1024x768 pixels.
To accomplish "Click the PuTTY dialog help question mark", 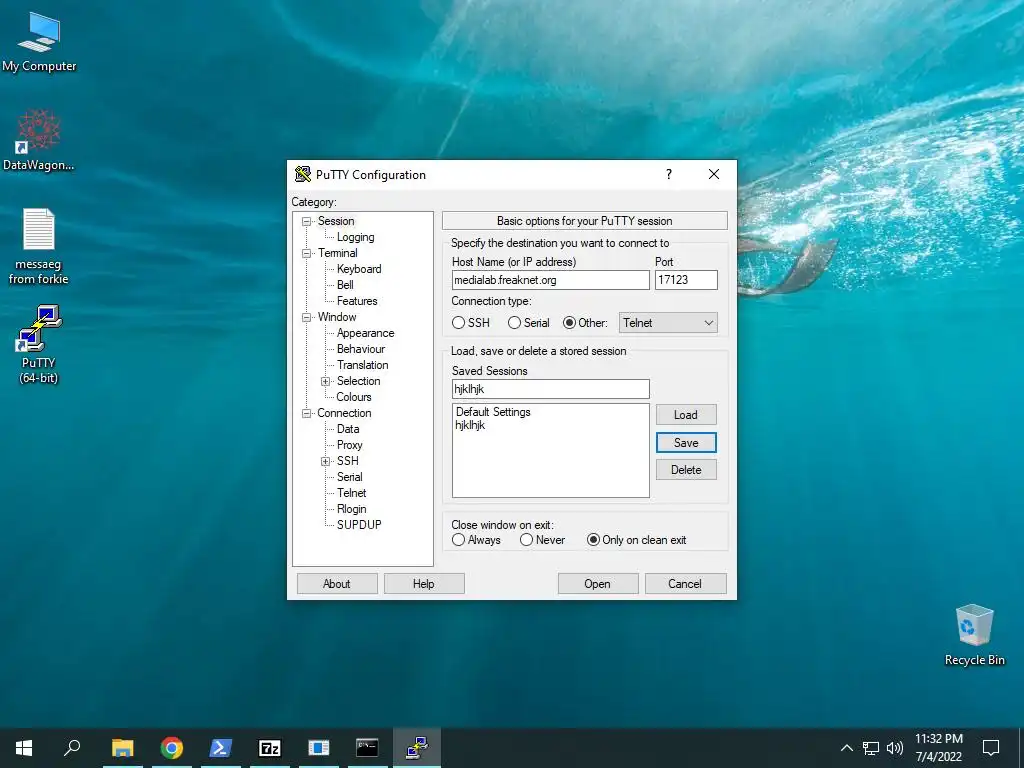I will (x=669, y=174).
